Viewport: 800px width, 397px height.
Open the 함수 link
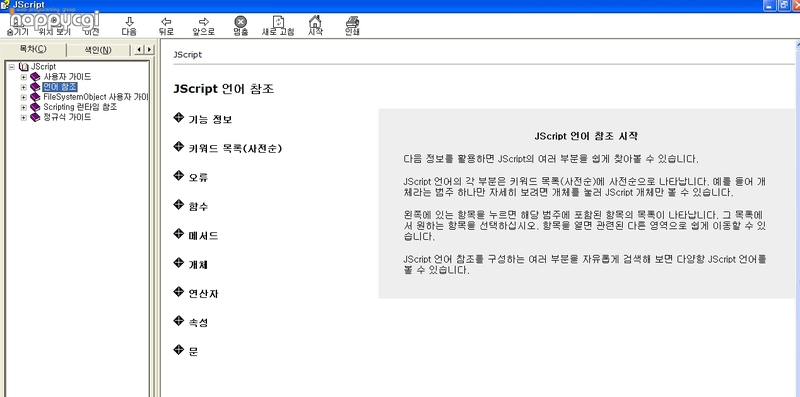point(198,207)
